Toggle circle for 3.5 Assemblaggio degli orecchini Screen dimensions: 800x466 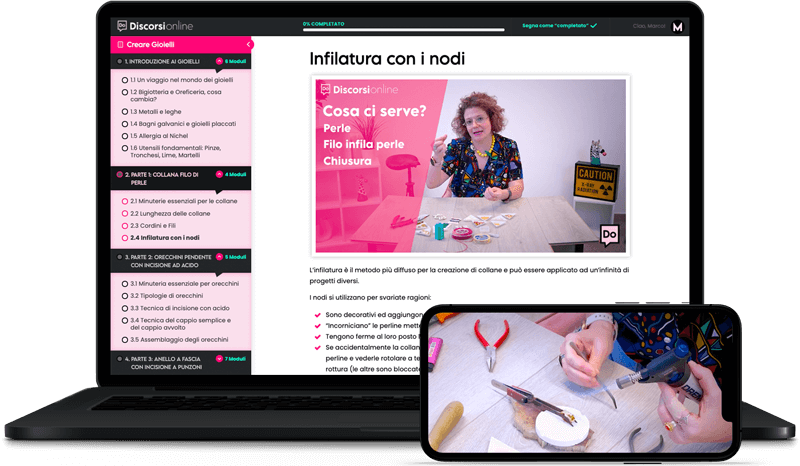(124, 340)
